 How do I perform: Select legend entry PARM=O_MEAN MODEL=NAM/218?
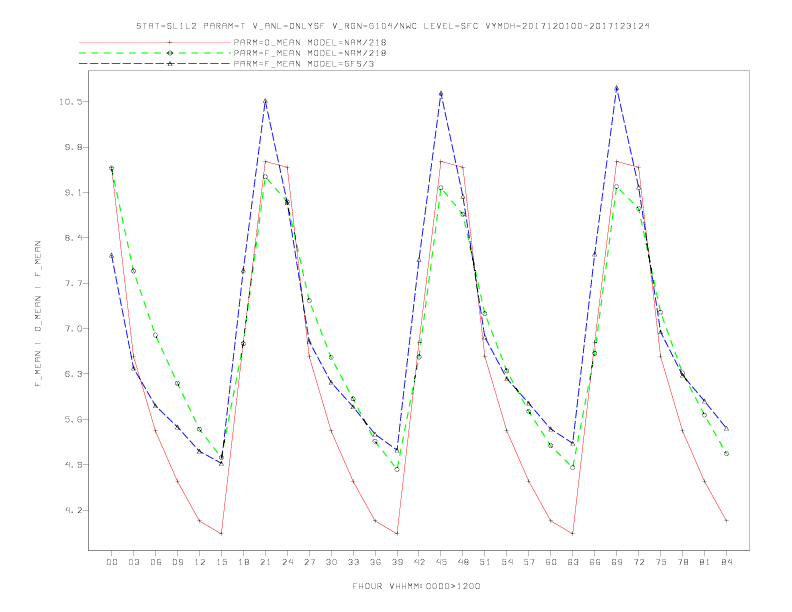pyautogui.click(x=310, y=42)
